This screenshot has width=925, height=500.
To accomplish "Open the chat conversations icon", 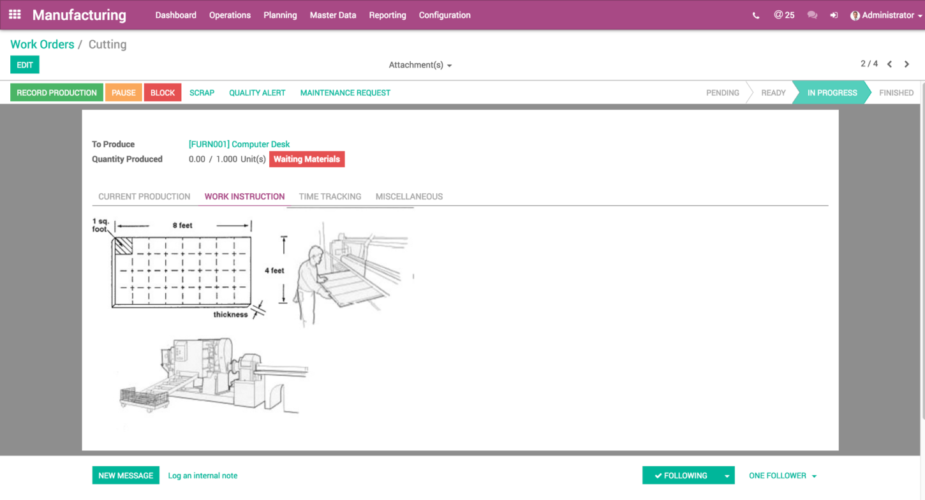I will 812,15.
